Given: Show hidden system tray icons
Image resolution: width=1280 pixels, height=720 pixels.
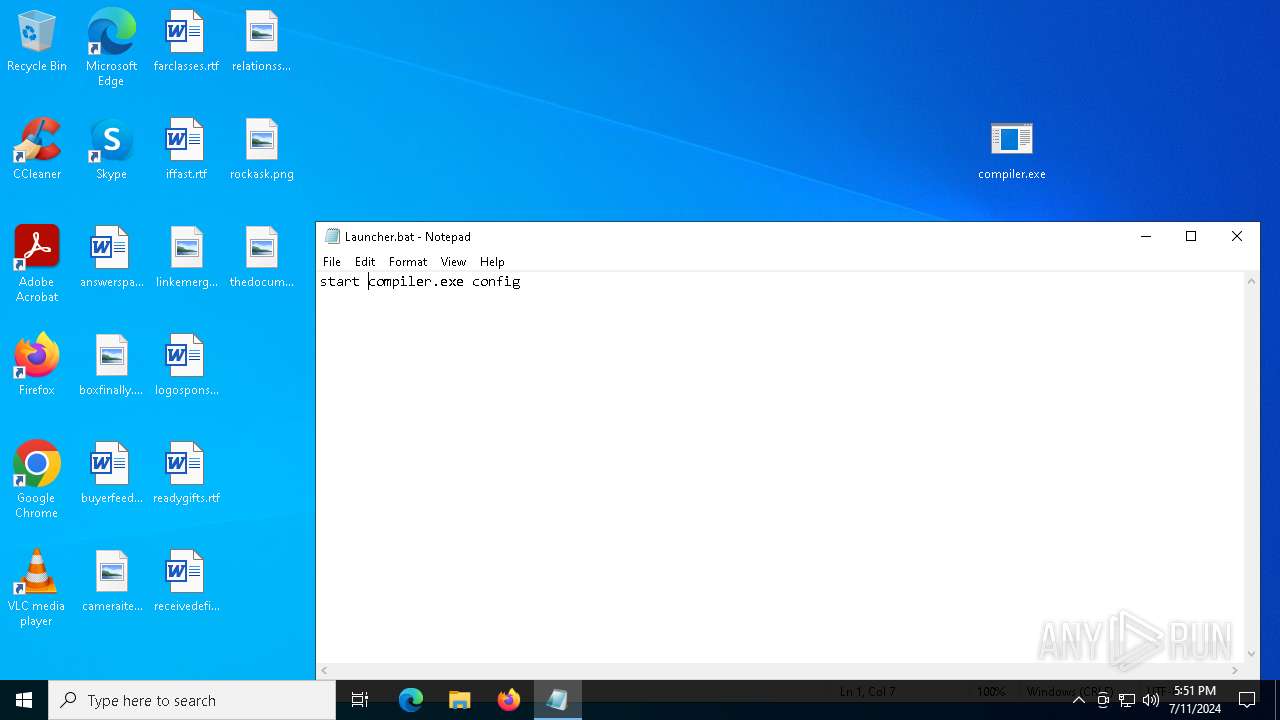Looking at the screenshot, I should click(1078, 700).
